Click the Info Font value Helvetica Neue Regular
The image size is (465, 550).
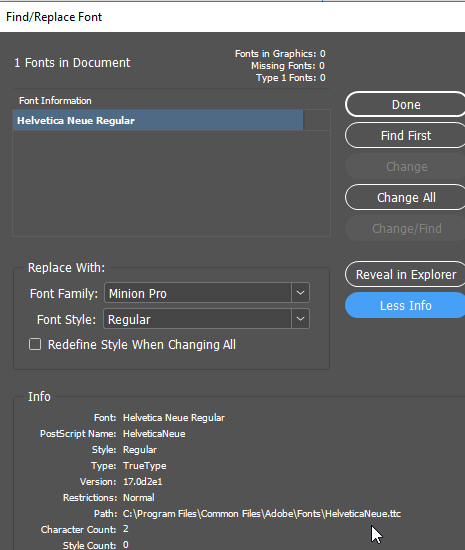pyautogui.click(x=174, y=418)
